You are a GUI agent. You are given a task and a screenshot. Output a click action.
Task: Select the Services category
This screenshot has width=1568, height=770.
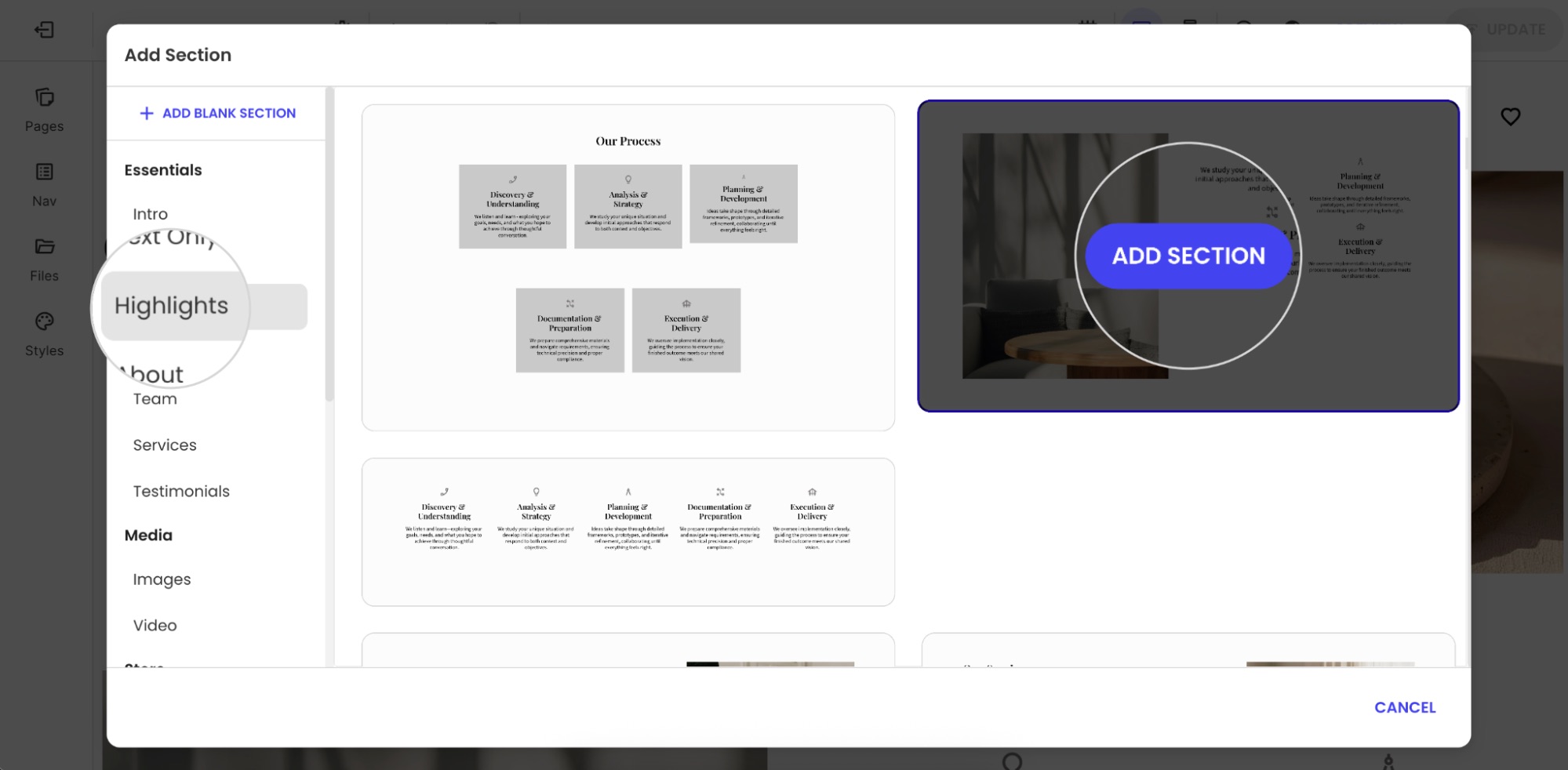point(165,445)
